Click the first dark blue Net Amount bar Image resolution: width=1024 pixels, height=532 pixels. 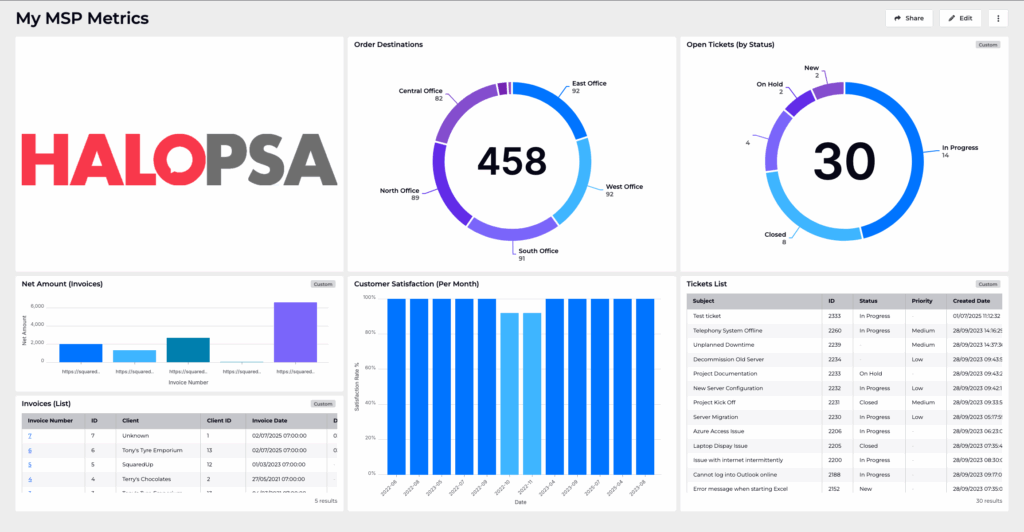coord(81,353)
